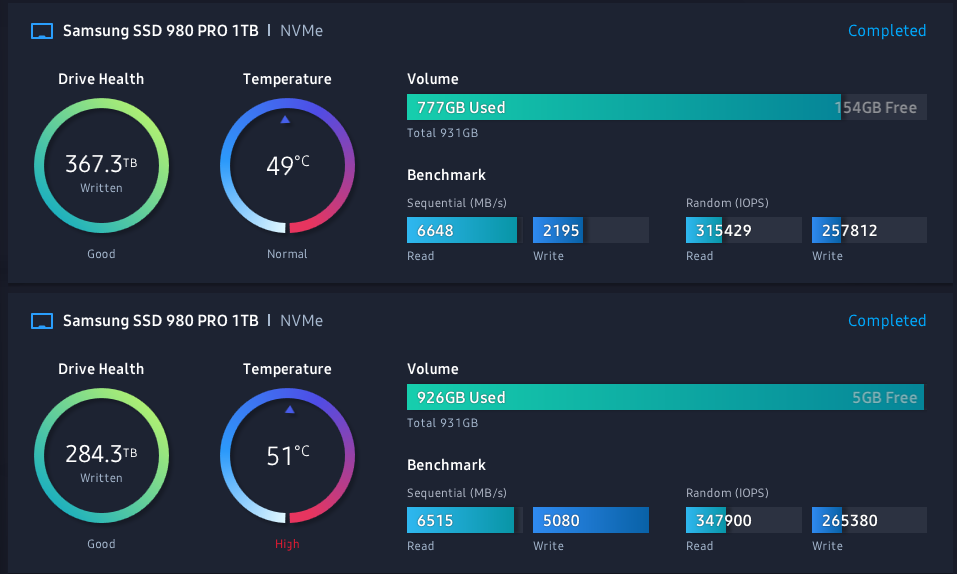Click the Completed link for the 777GB-used drive
Image resolution: width=957 pixels, height=574 pixels.
point(887,31)
